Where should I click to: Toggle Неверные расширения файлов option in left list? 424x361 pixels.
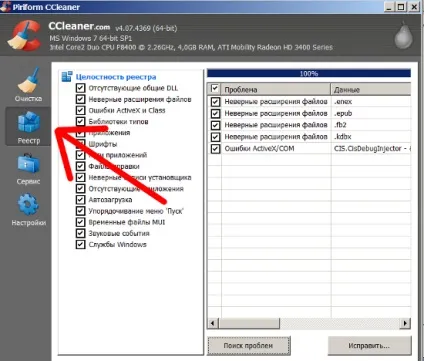click(x=80, y=99)
